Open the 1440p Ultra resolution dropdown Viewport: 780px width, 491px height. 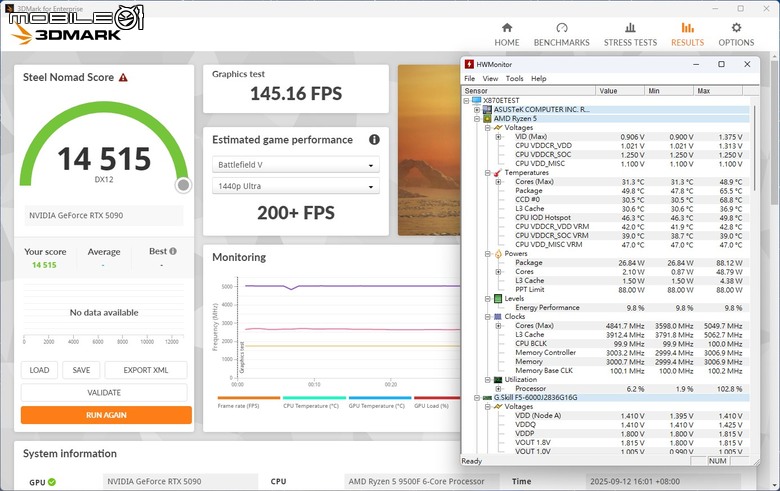pyautogui.click(x=295, y=186)
